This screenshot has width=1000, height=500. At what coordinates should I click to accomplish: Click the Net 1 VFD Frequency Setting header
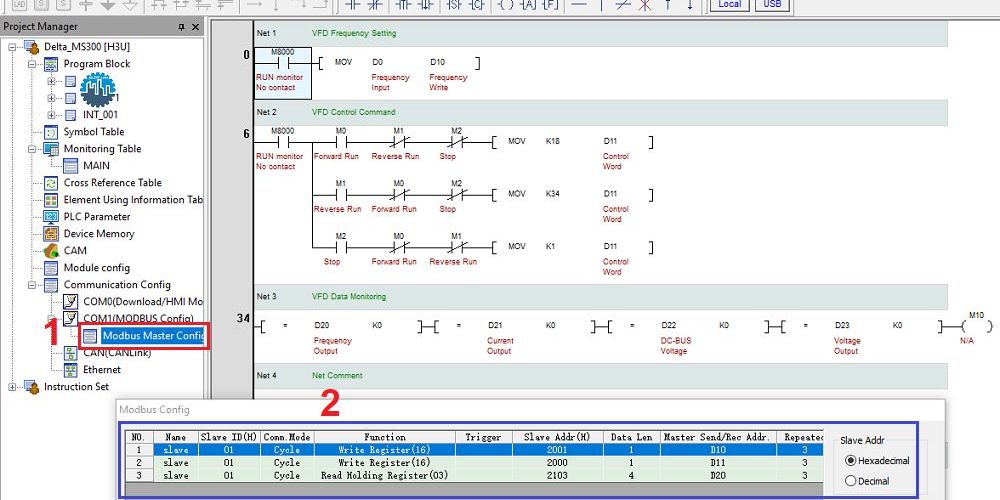[600, 33]
